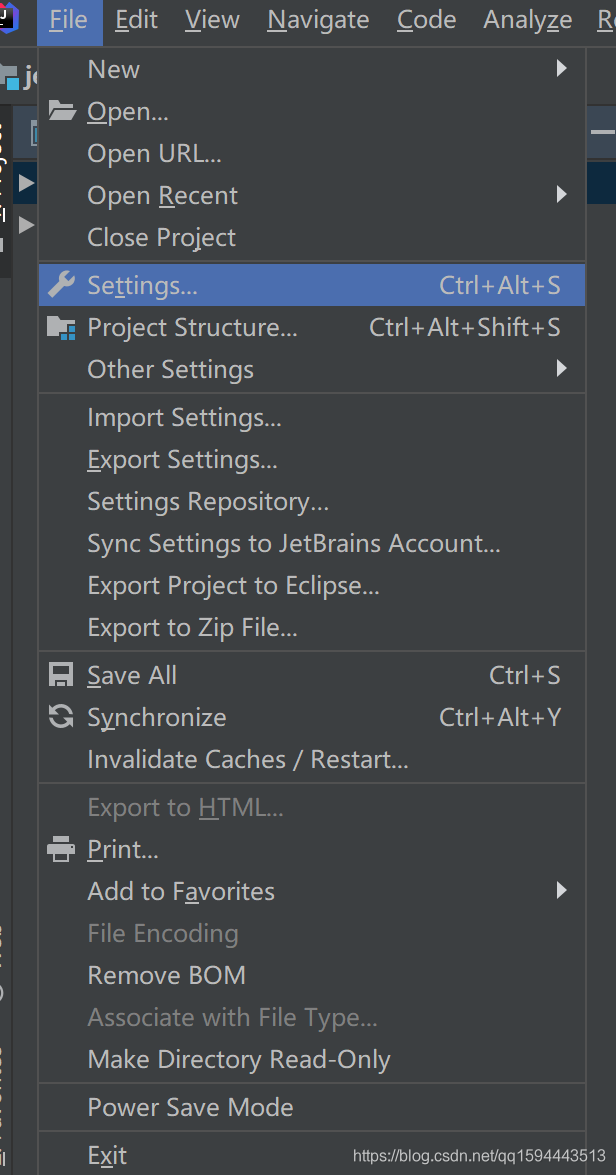The height and width of the screenshot is (1175, 616).
Task: Click Close Project
Action: point(161,237)
